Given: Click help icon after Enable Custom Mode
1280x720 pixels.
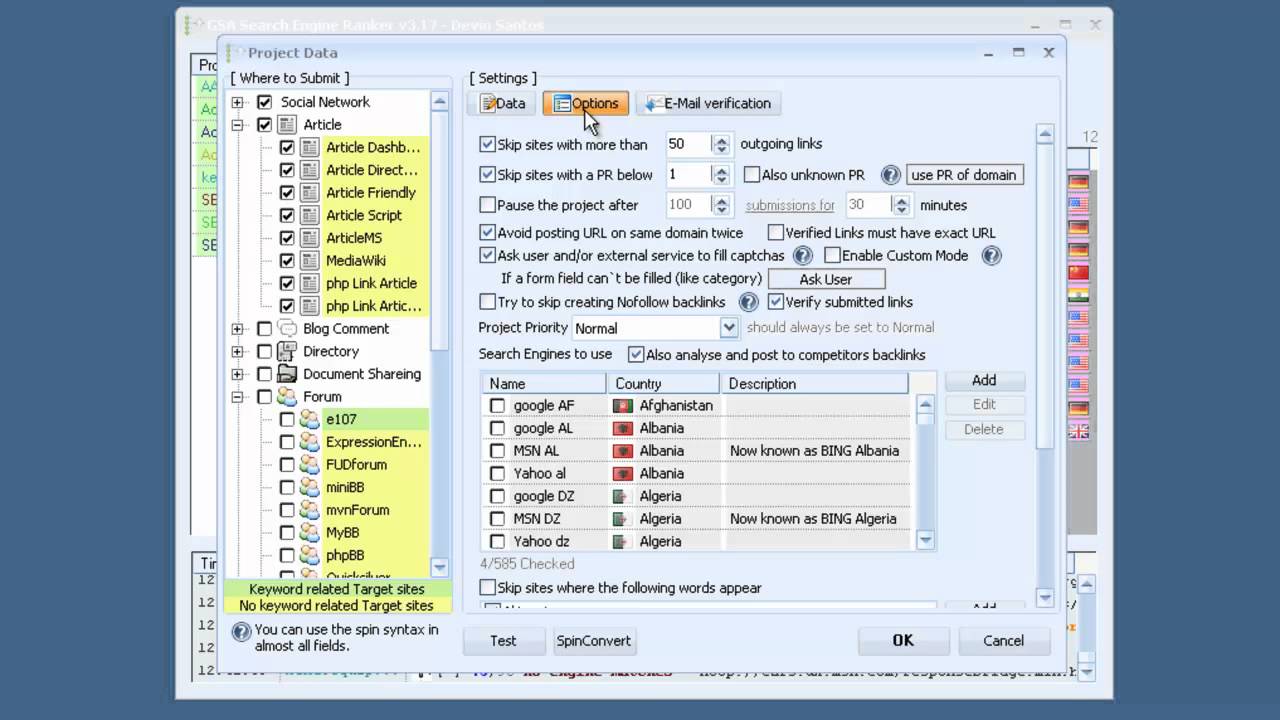Looking at the screenshot, I should [x=991, y=256].
